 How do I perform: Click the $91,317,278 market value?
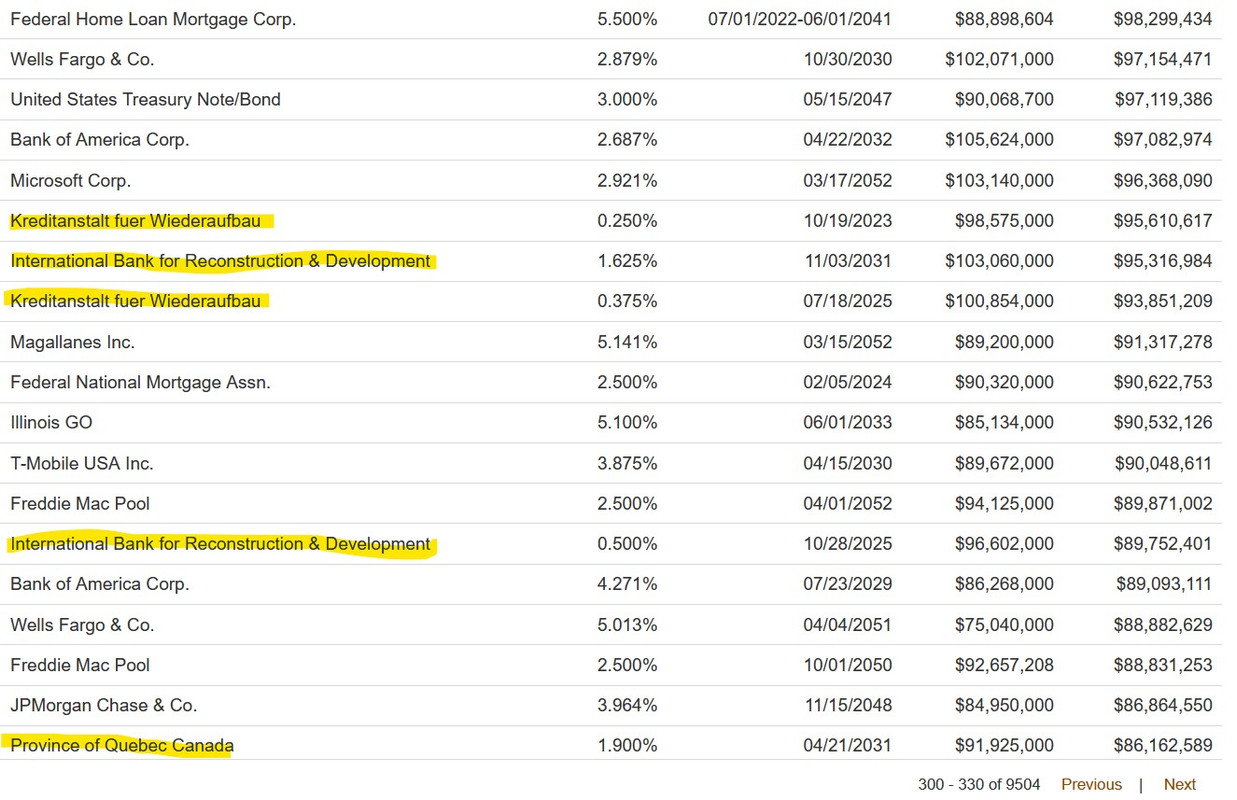pyautogui.click(x=1163, y=342)
